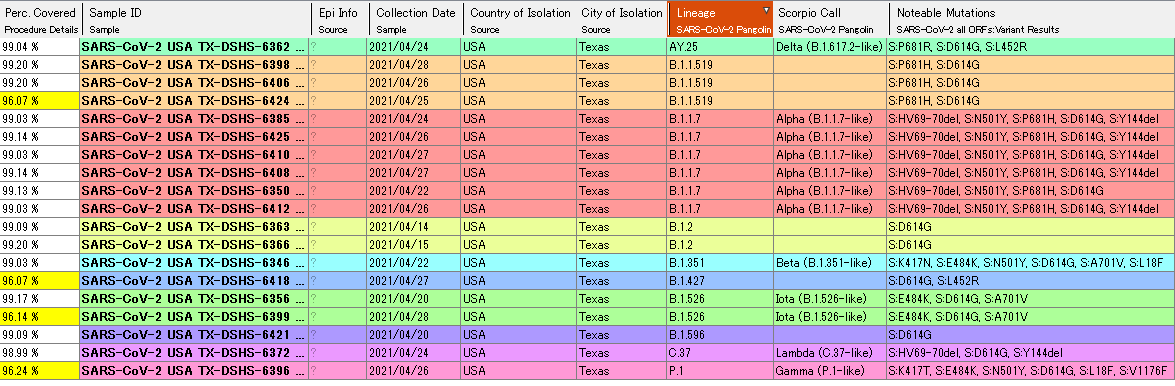Click lineage cell B.1.427

click(719, 280)
